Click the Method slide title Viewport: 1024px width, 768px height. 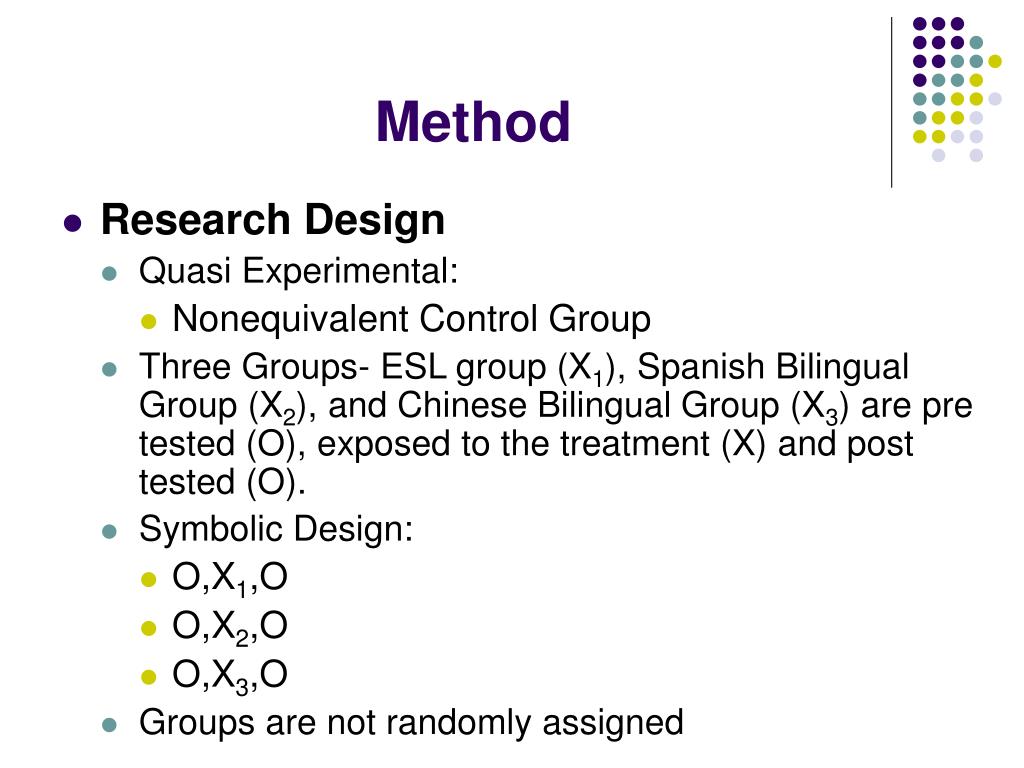(x=473, y=122)
